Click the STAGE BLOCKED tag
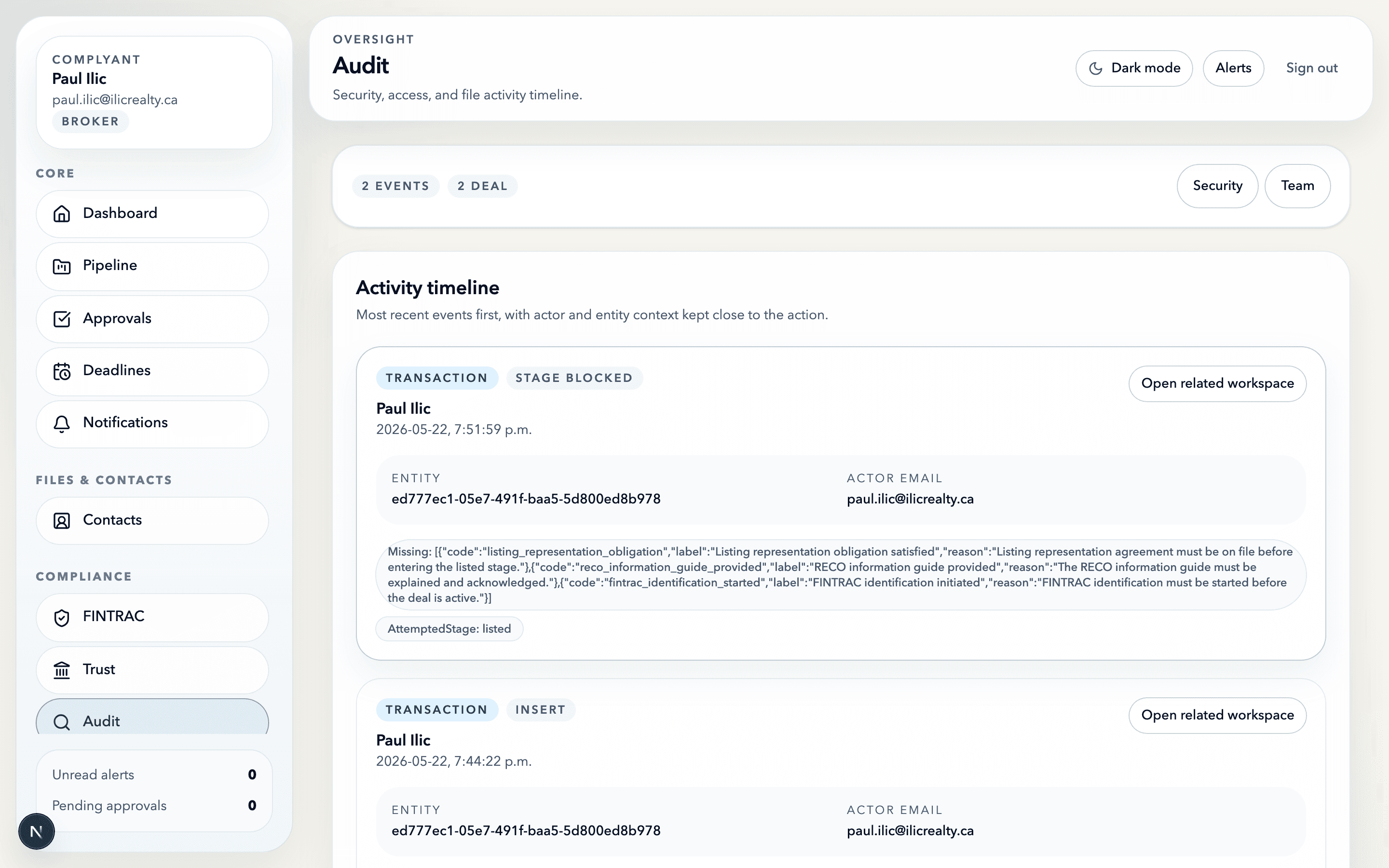Image resolution: width=1389 pixels, height=868 pixels. (x=574, y=379)
